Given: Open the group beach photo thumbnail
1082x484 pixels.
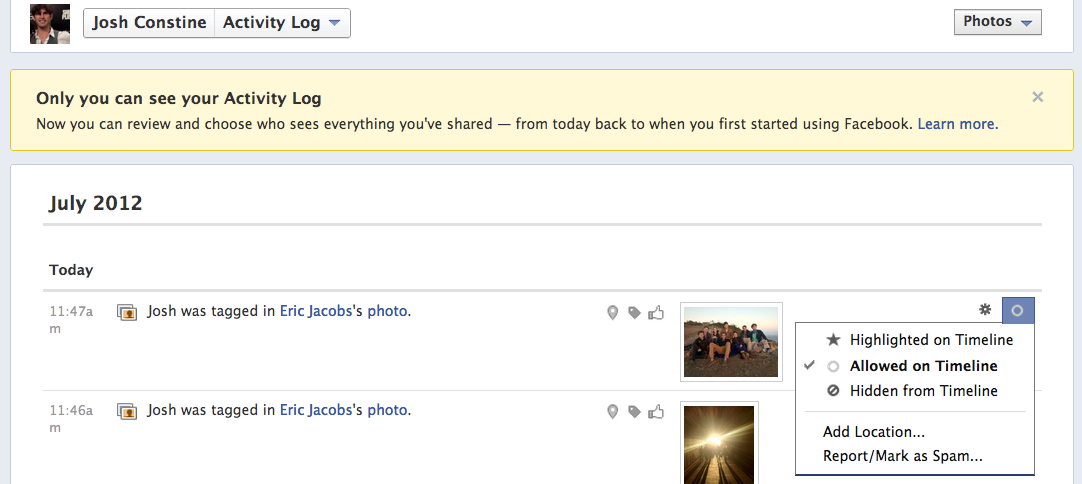Looking at the screenshot, I should point(731,341).
